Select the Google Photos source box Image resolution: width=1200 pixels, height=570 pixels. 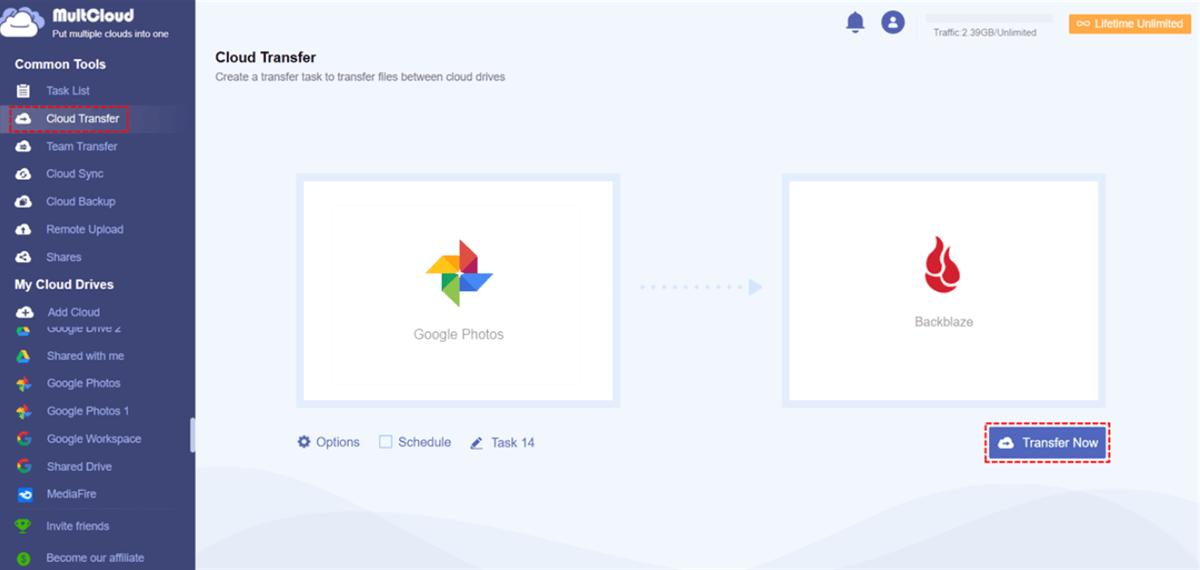(459, 291)
